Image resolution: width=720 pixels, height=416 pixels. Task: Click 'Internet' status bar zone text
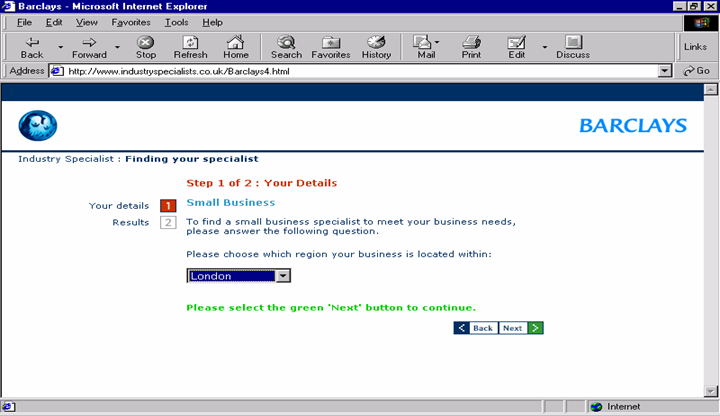click(623, 407)
